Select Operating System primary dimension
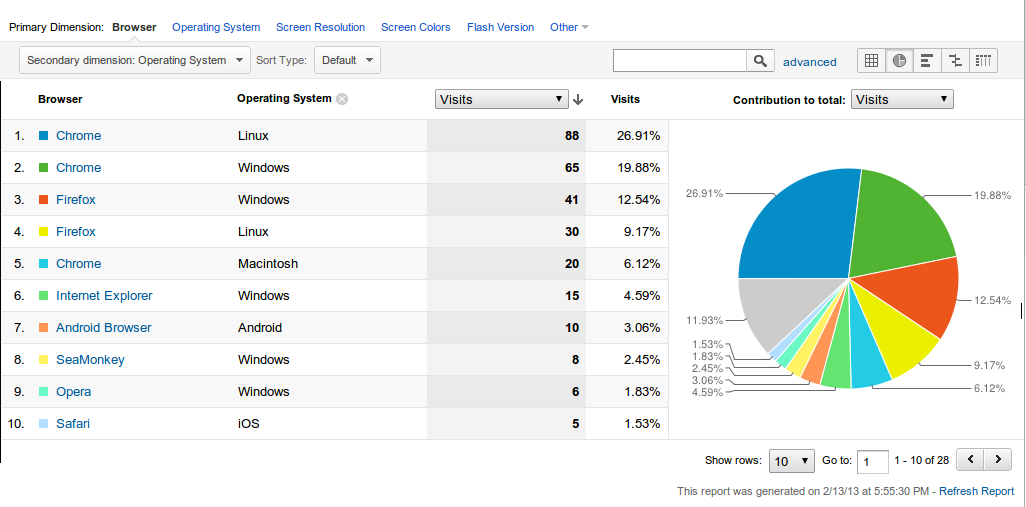 coord(216,27)
